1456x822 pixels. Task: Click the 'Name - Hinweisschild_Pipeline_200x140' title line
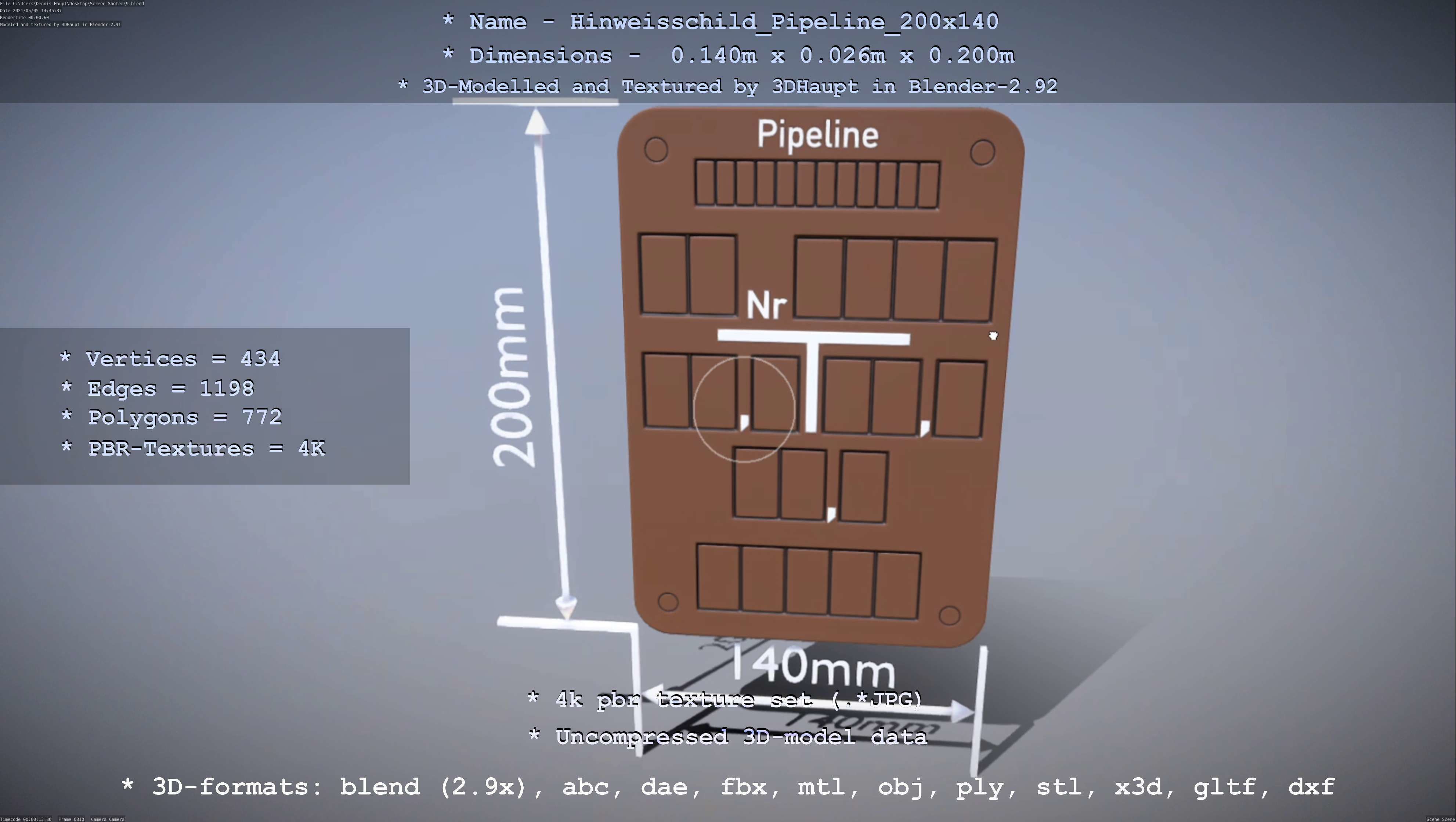tap(720, 22)
